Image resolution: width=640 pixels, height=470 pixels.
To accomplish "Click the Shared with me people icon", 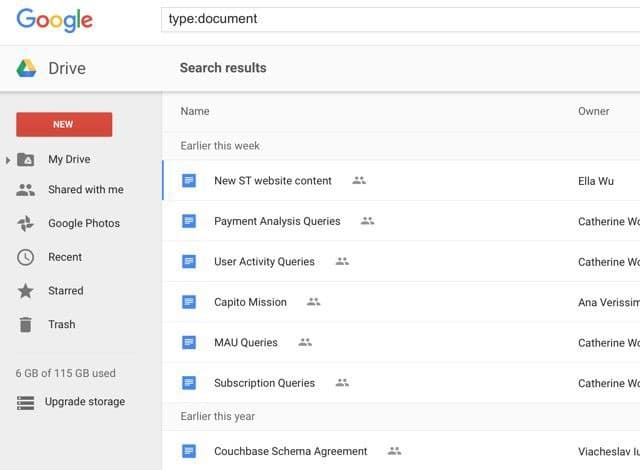I will (x=26, y=190).
